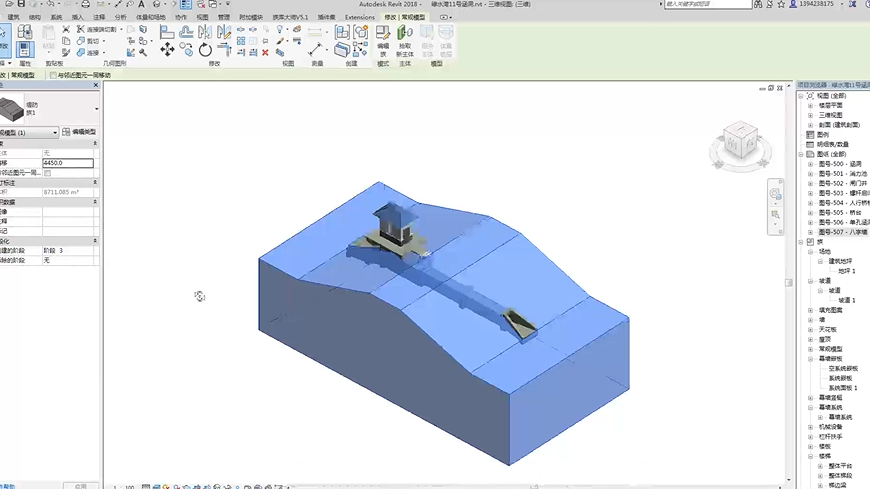Open the 体量和场地 ribbon tab
This screenshot has height=489, width=870.
tap(151, 17)
